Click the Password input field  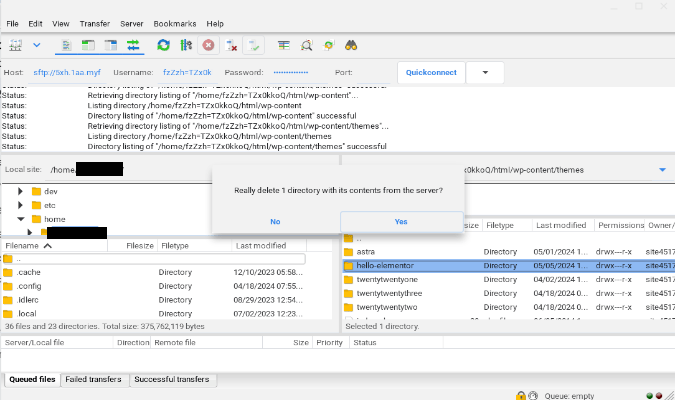pyautogui.click(x=299, y=72)
